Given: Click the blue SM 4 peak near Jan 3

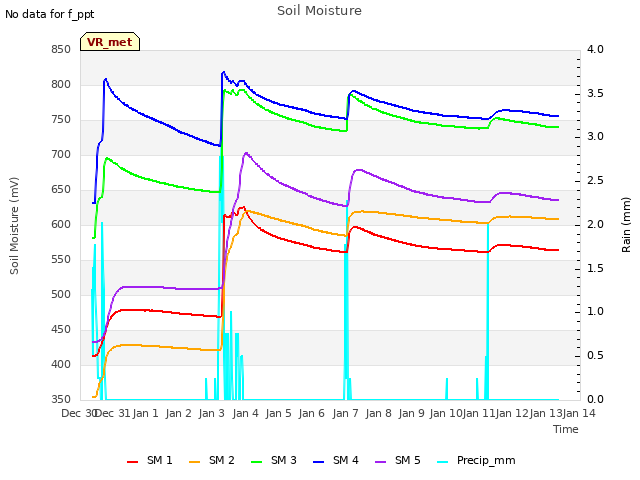Looking at the screenshot, I should coord(223,72).
